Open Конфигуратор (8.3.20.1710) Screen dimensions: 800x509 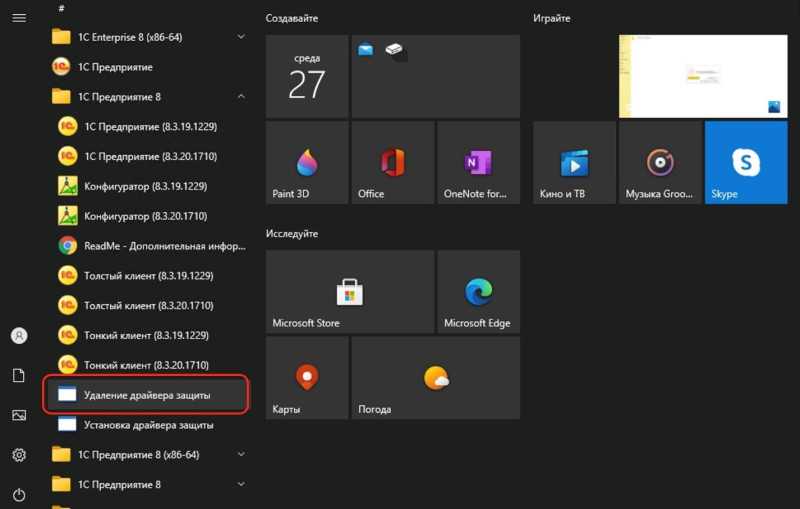[148, 216]
